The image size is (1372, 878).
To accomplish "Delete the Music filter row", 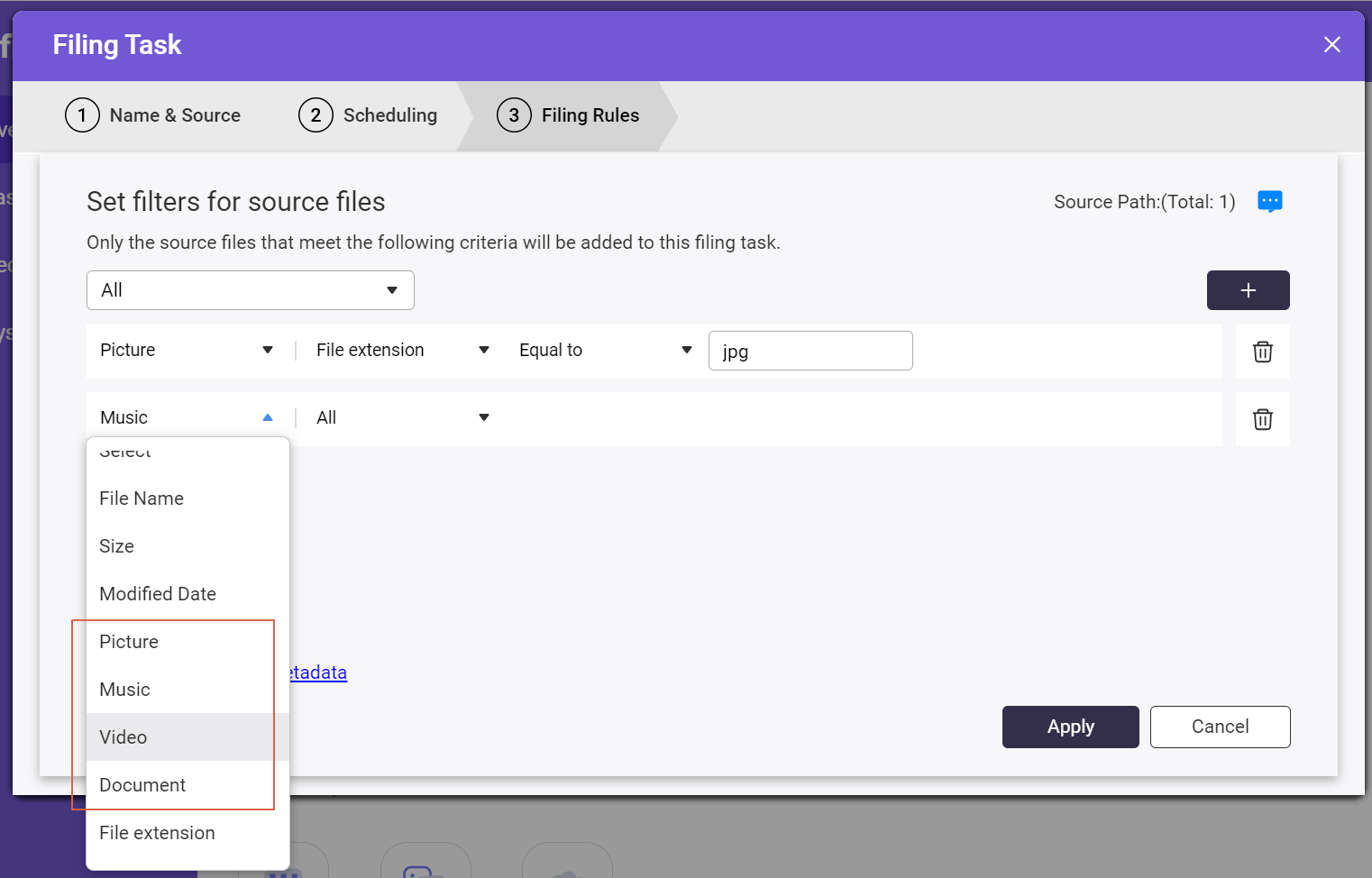I will (1262, 419).
